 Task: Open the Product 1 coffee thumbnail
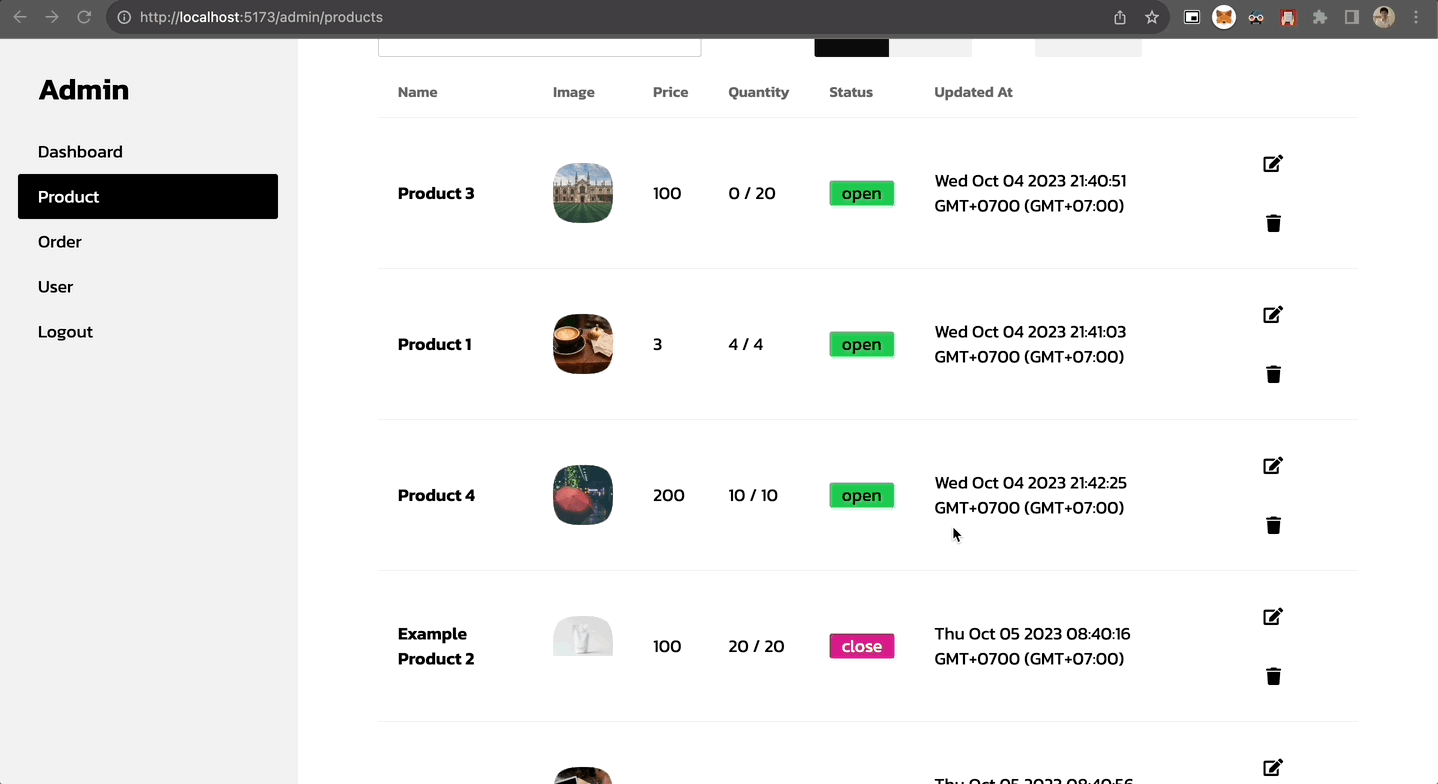583,344
